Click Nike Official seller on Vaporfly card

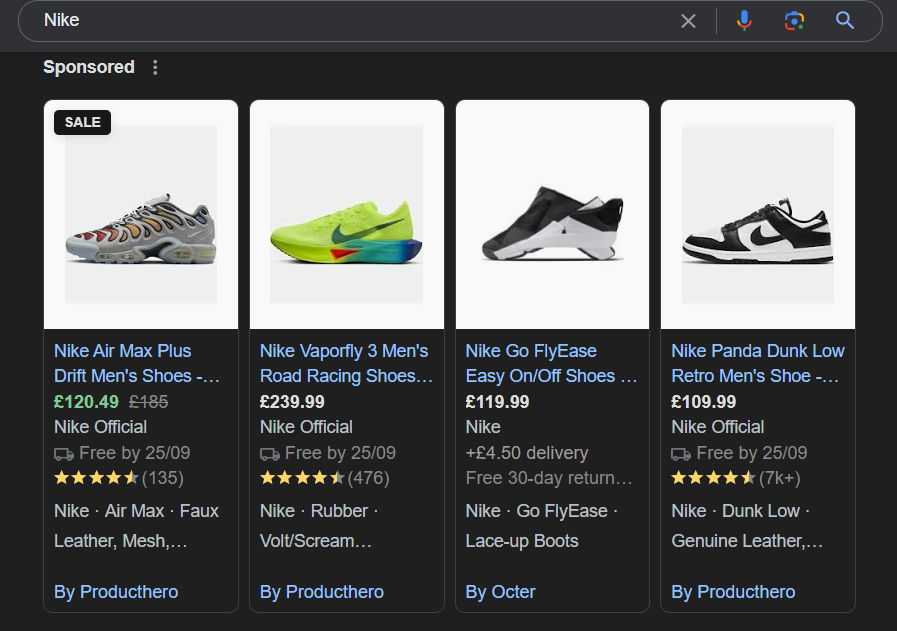tap(306, 427)
